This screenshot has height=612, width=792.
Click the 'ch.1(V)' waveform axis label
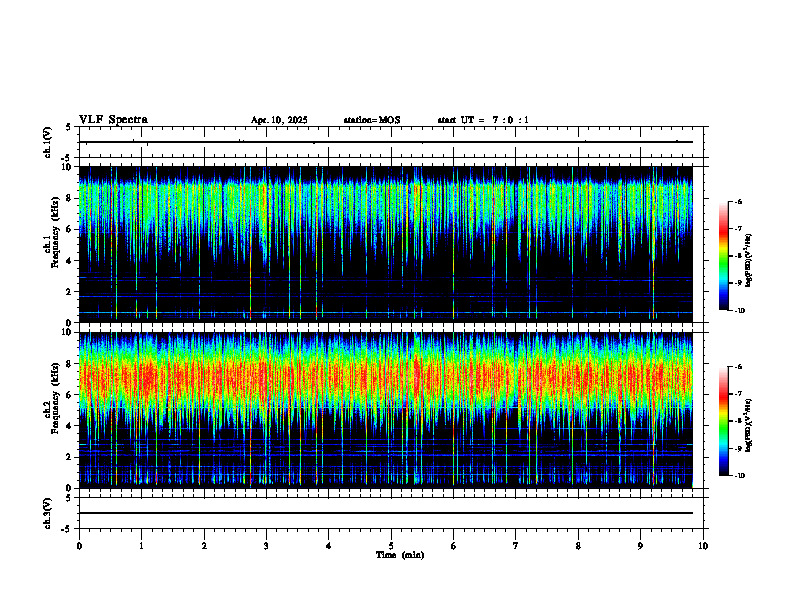tap(48, 142)
